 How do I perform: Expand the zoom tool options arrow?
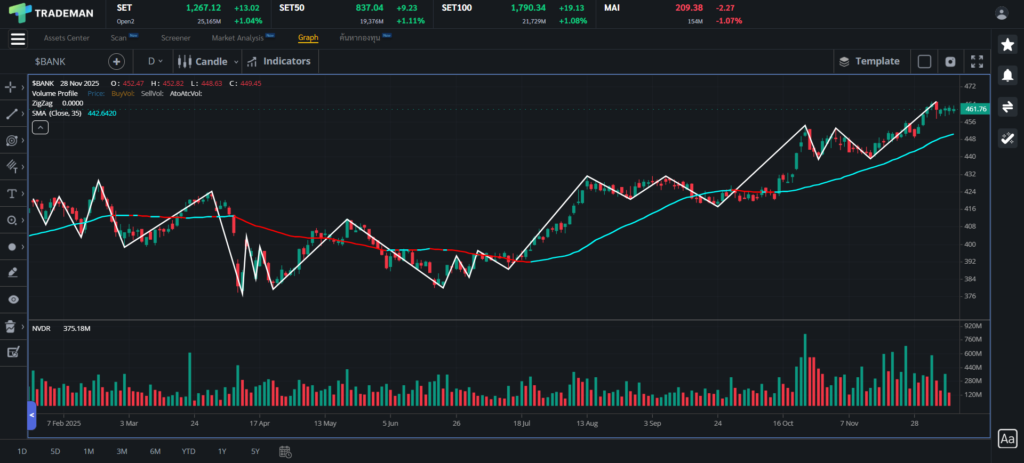tap(23, 220)
